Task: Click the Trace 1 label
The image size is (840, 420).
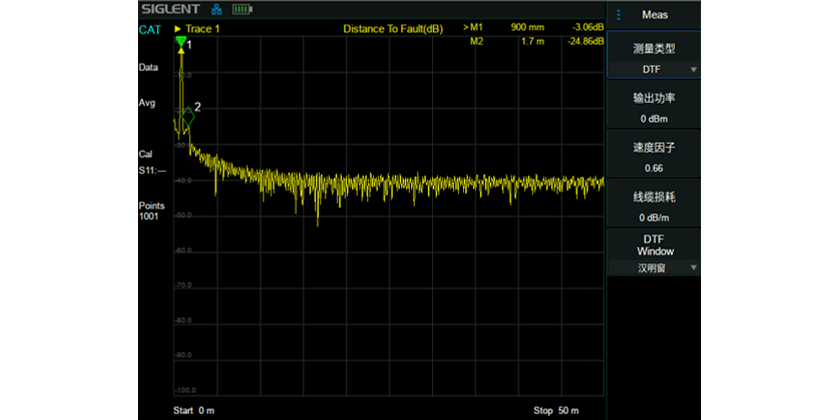Action: coord(203,29)
